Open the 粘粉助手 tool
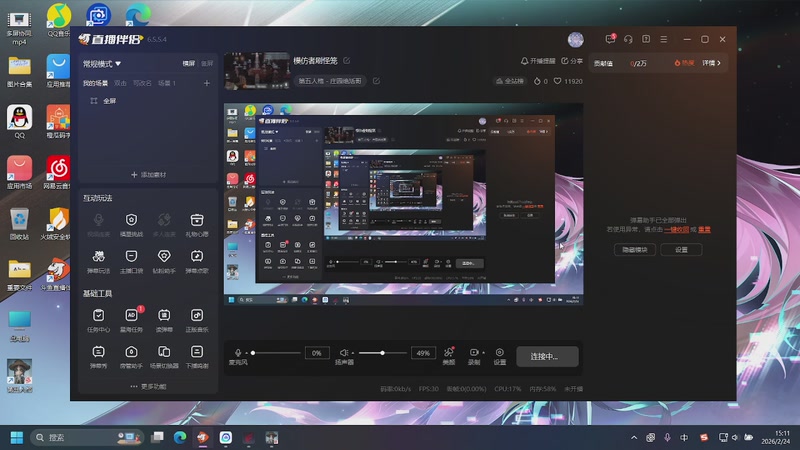This screenshot has height=450, width=800. point(164,261)
